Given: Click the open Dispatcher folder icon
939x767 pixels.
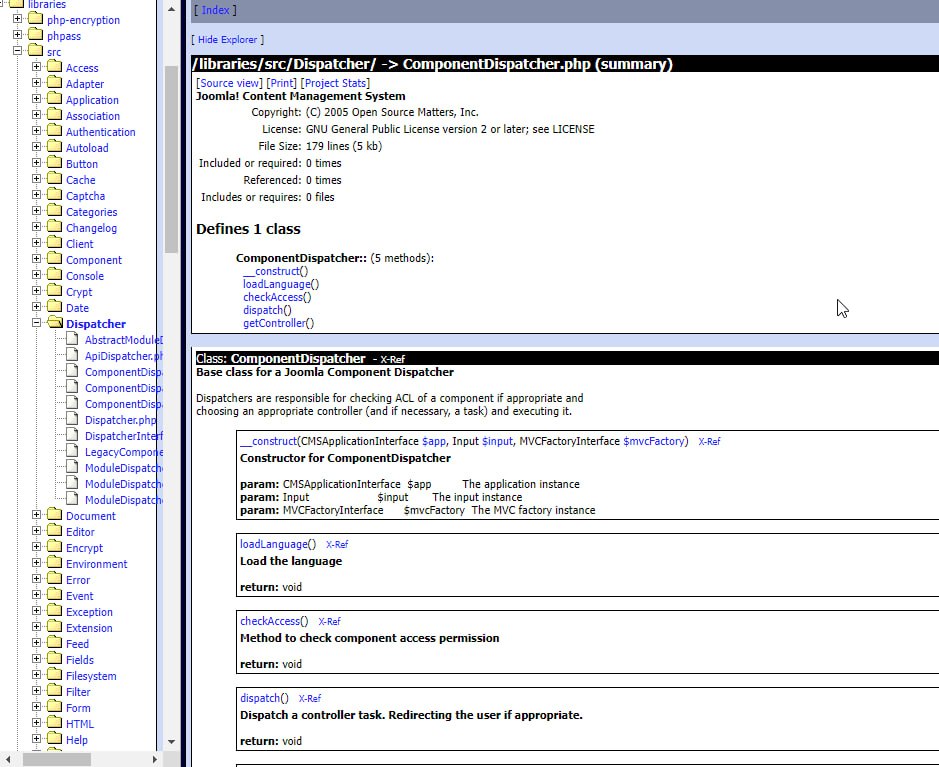Looking at the screenshot, I should 55,323.
